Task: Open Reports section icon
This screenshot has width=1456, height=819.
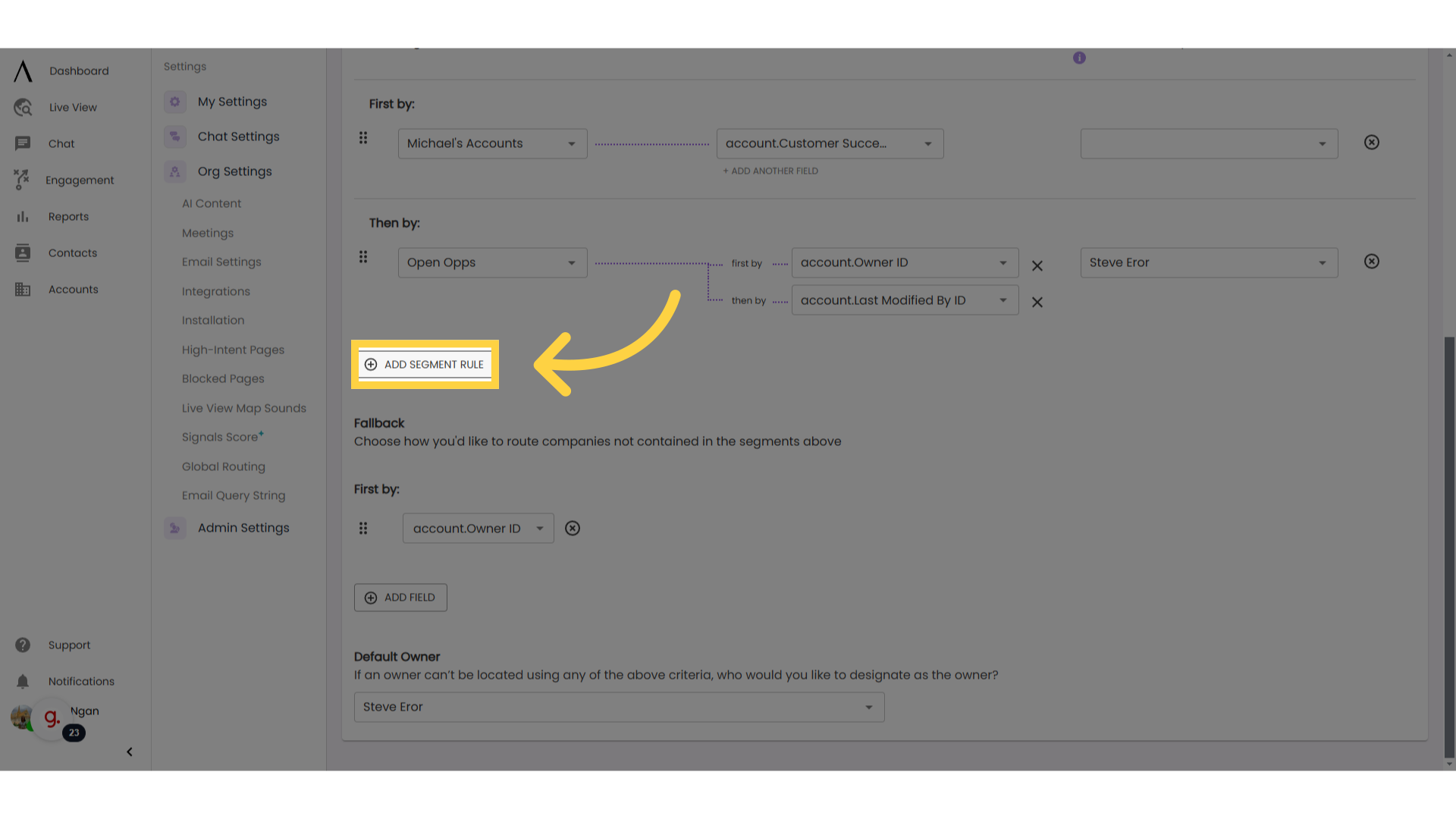Action: (22, 216)
